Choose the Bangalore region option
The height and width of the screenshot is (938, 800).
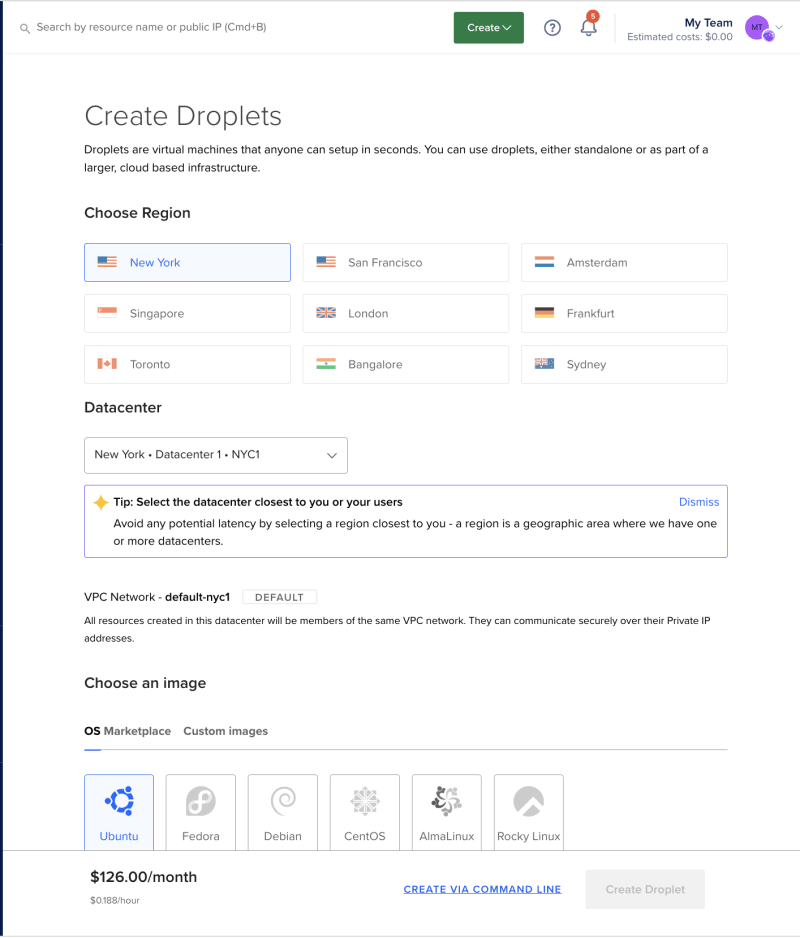point(406,364)
